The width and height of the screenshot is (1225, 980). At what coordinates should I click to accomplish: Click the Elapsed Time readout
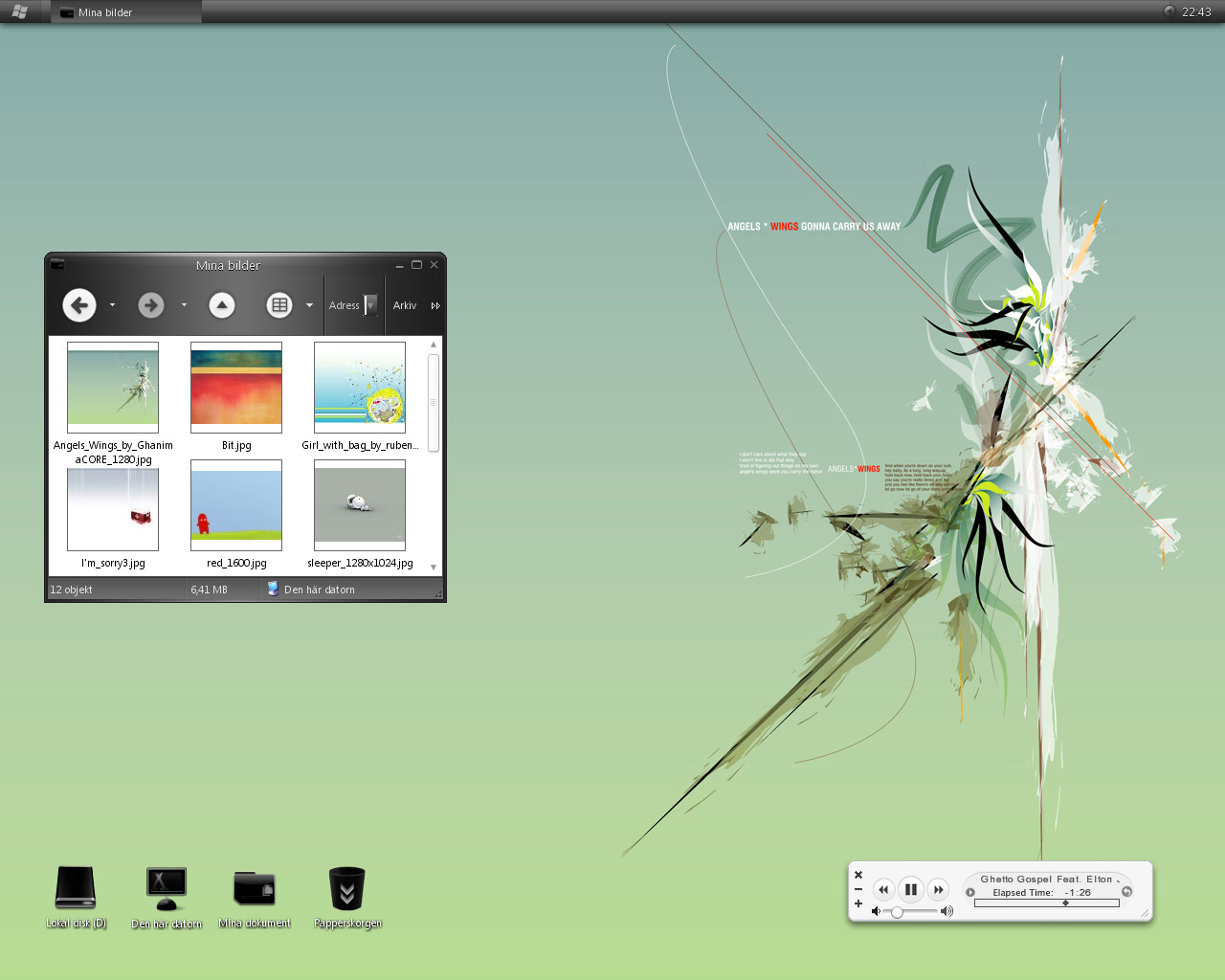1041,892
